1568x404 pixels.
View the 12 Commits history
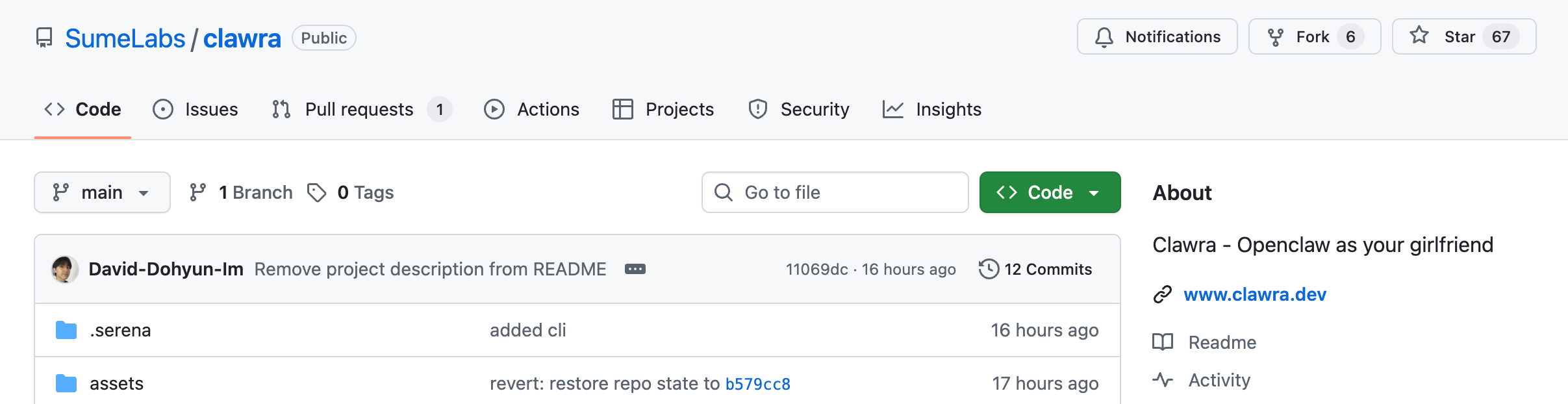pyautogui.click(x=1047, y=269)
